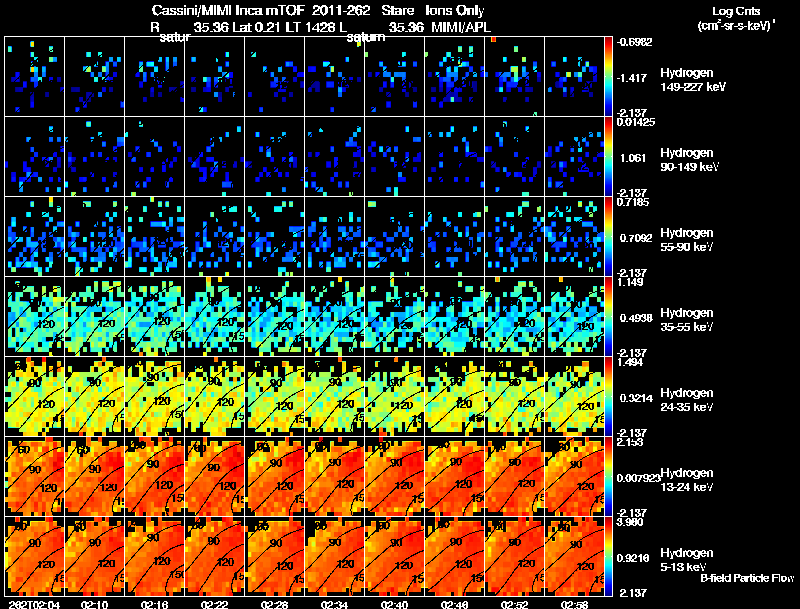Viewport: 800px width, 609px height.
Task: Click the 'Lat 0.21' value in the header
Action: [x=257, y=27]
